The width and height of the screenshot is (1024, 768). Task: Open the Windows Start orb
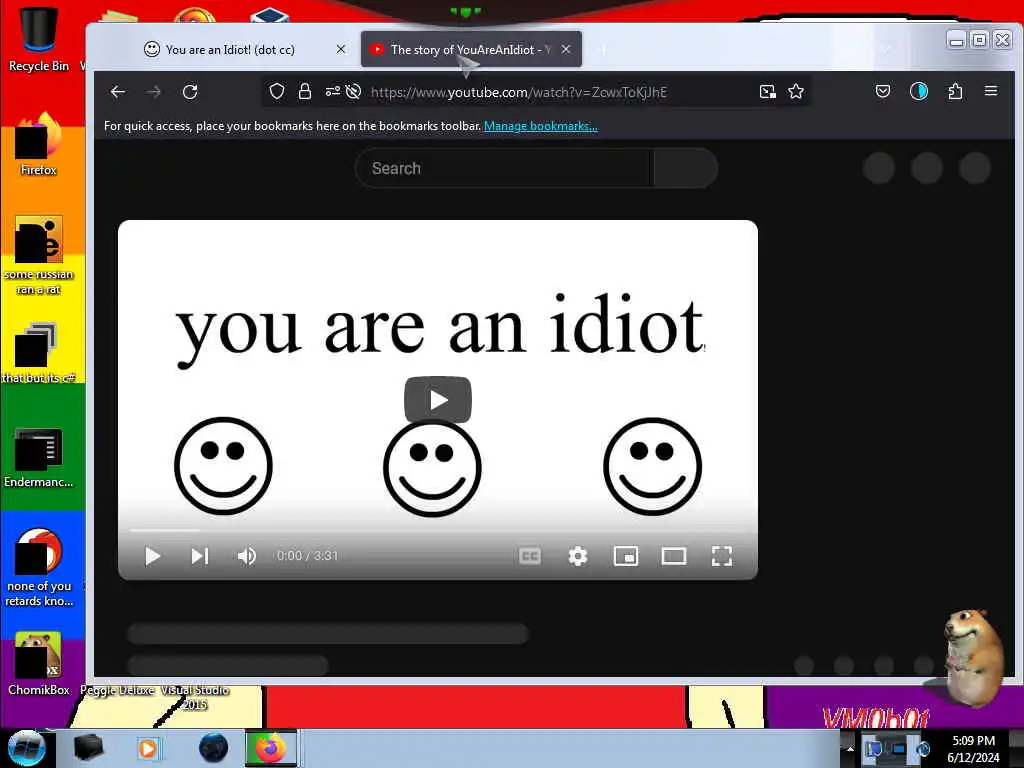26,748
